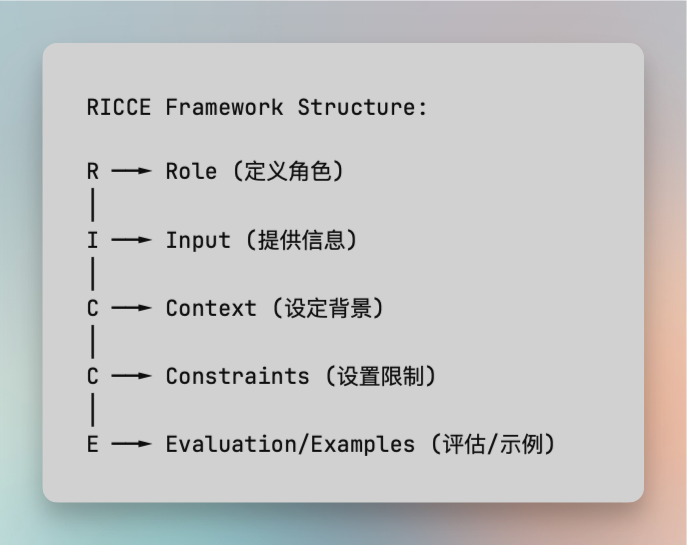Image resolution: width=687 pixels, height=545 pixels.
Task: Select the Evaluation/Examples (评估/示例) text
Action: coord(361,445)
